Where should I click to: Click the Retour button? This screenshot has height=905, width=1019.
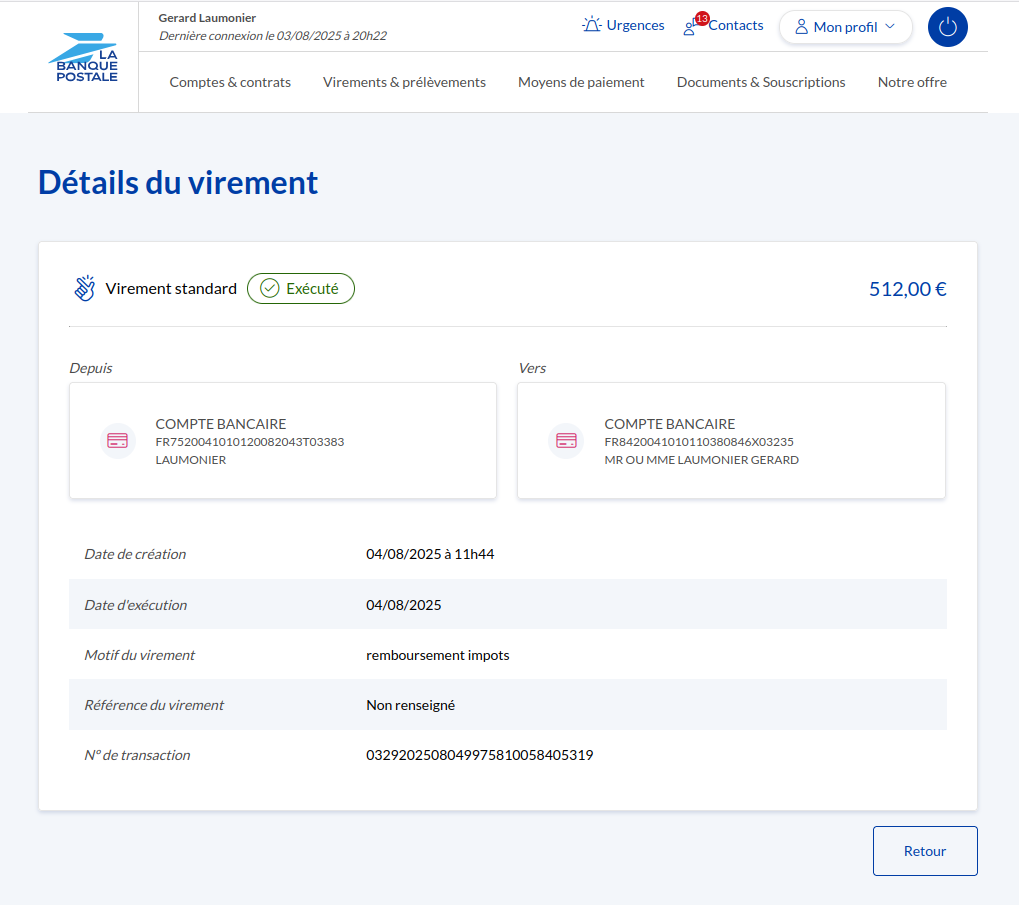[x=925, y=851]
